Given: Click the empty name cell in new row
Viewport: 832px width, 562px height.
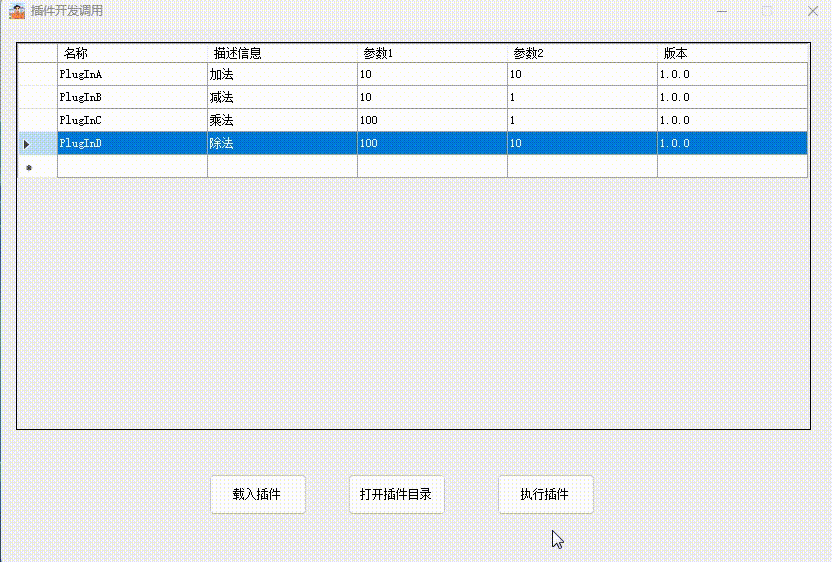Looking at the screenshot, I should click(132, 167).
